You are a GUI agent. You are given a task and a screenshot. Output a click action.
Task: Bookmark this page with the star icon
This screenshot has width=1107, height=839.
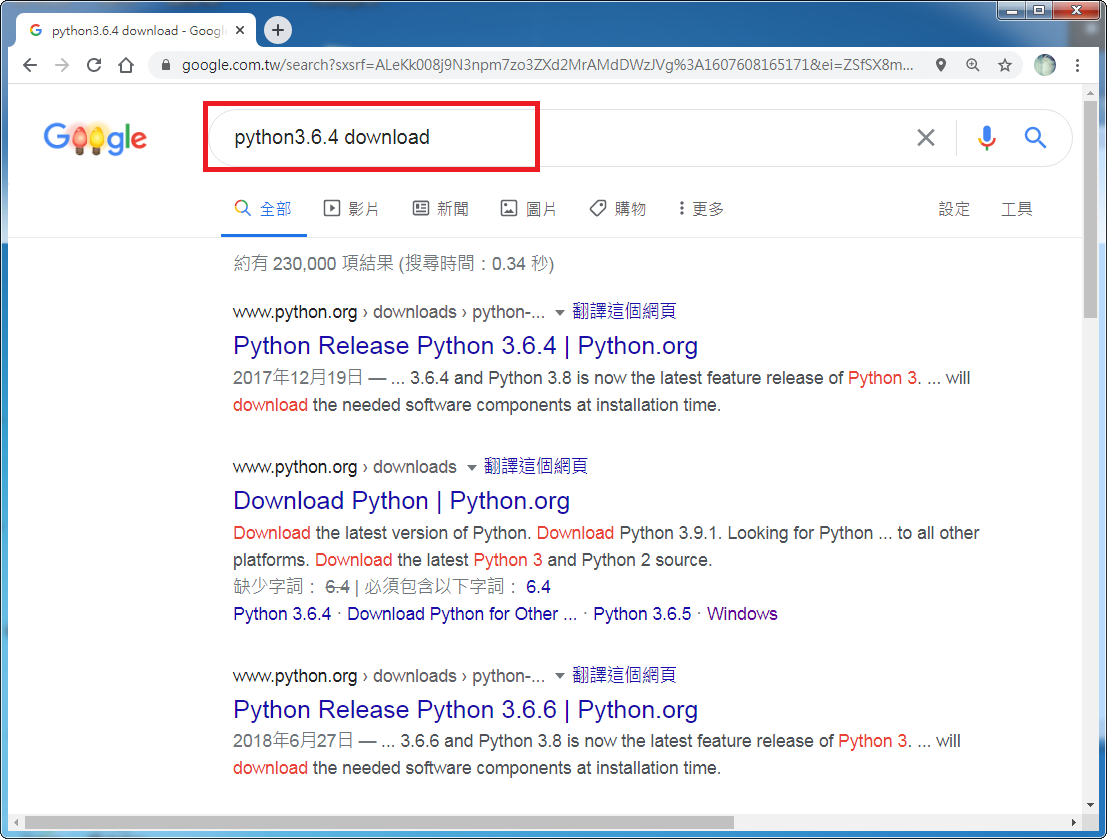[x=1005, y=65]
